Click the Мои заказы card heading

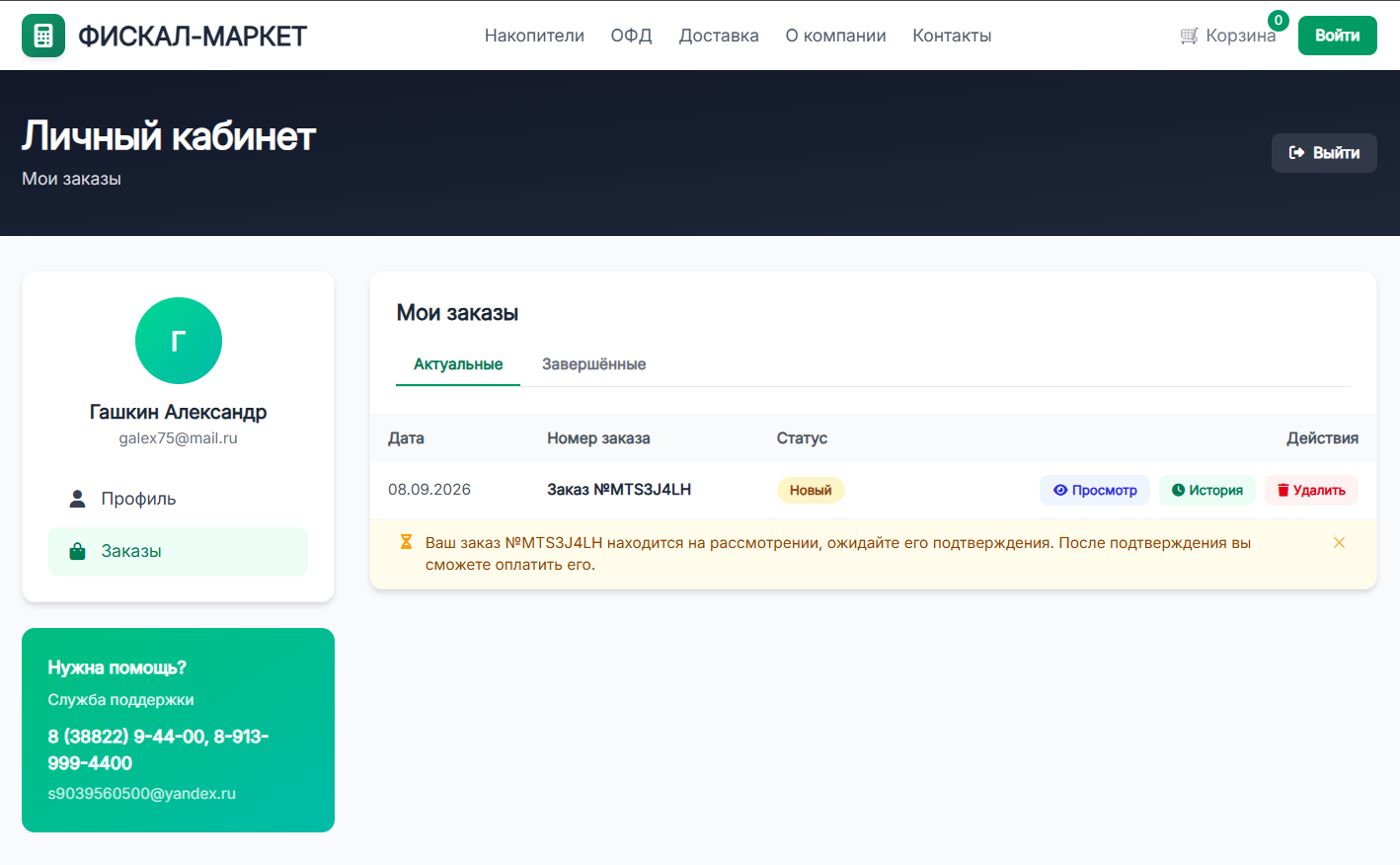tap(457, 313)
